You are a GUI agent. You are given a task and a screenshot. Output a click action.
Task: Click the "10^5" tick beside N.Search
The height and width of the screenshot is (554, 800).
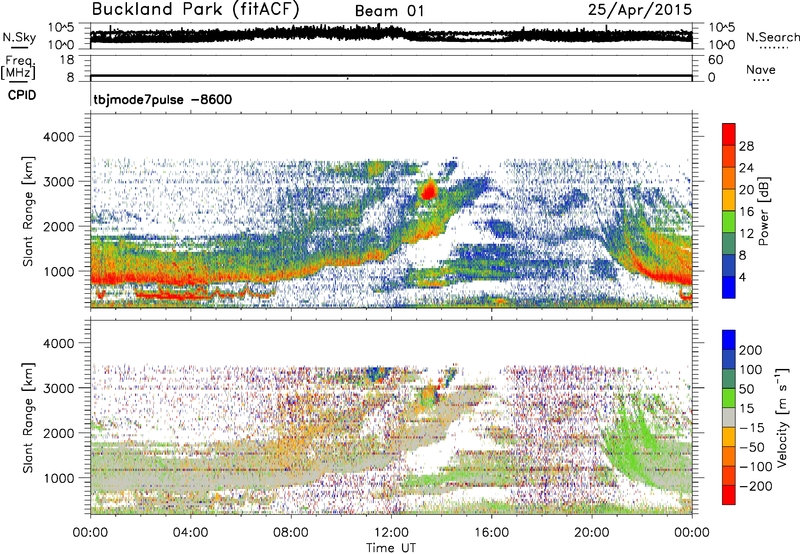(721, 28)
